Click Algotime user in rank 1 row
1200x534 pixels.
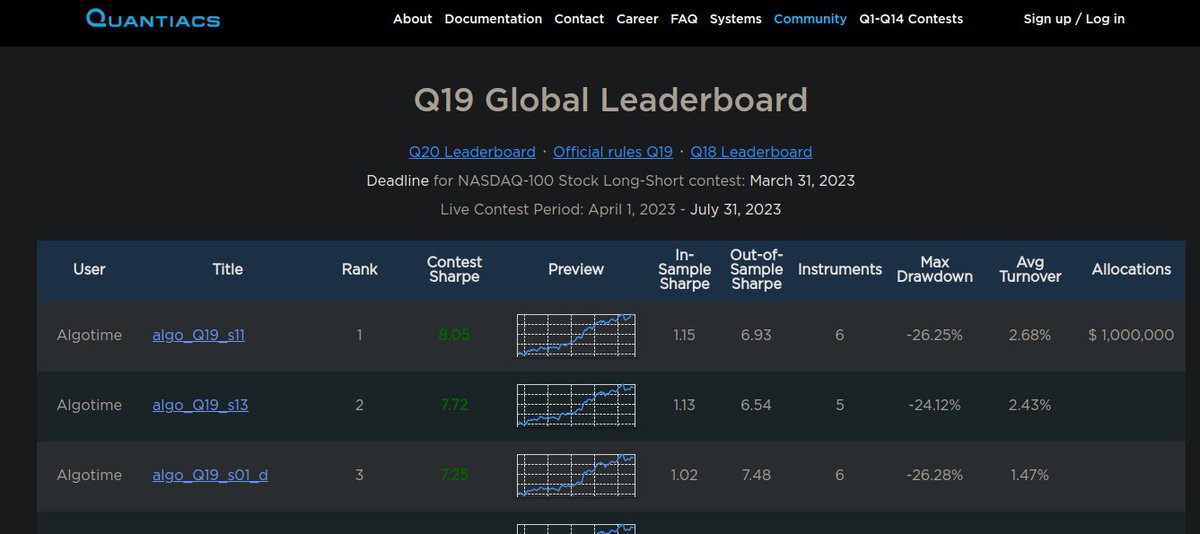(x=89, y=335)
